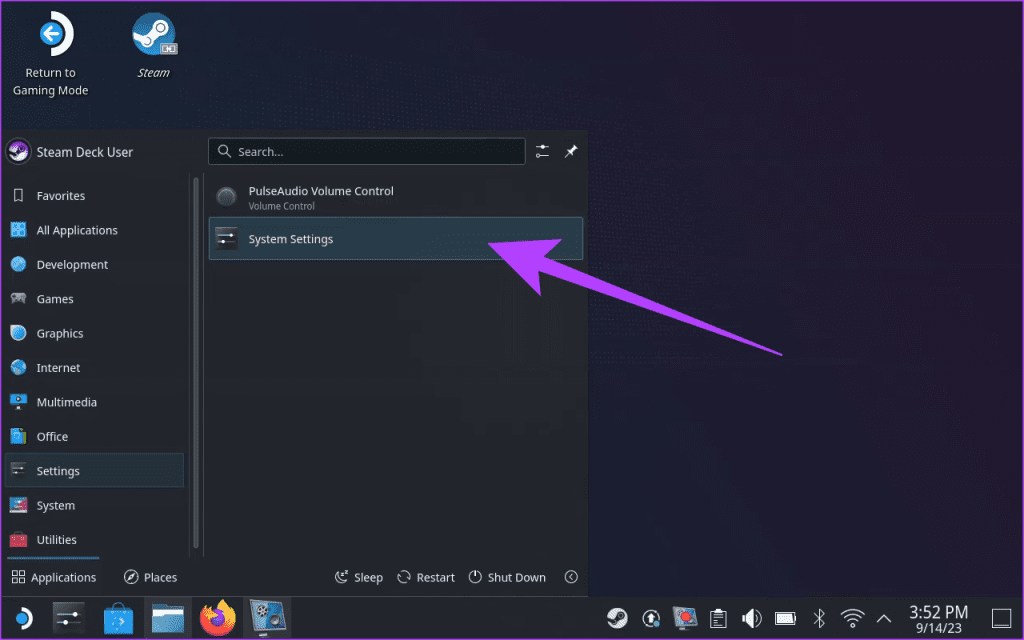Click the Shut Down button

click(507, 577)
